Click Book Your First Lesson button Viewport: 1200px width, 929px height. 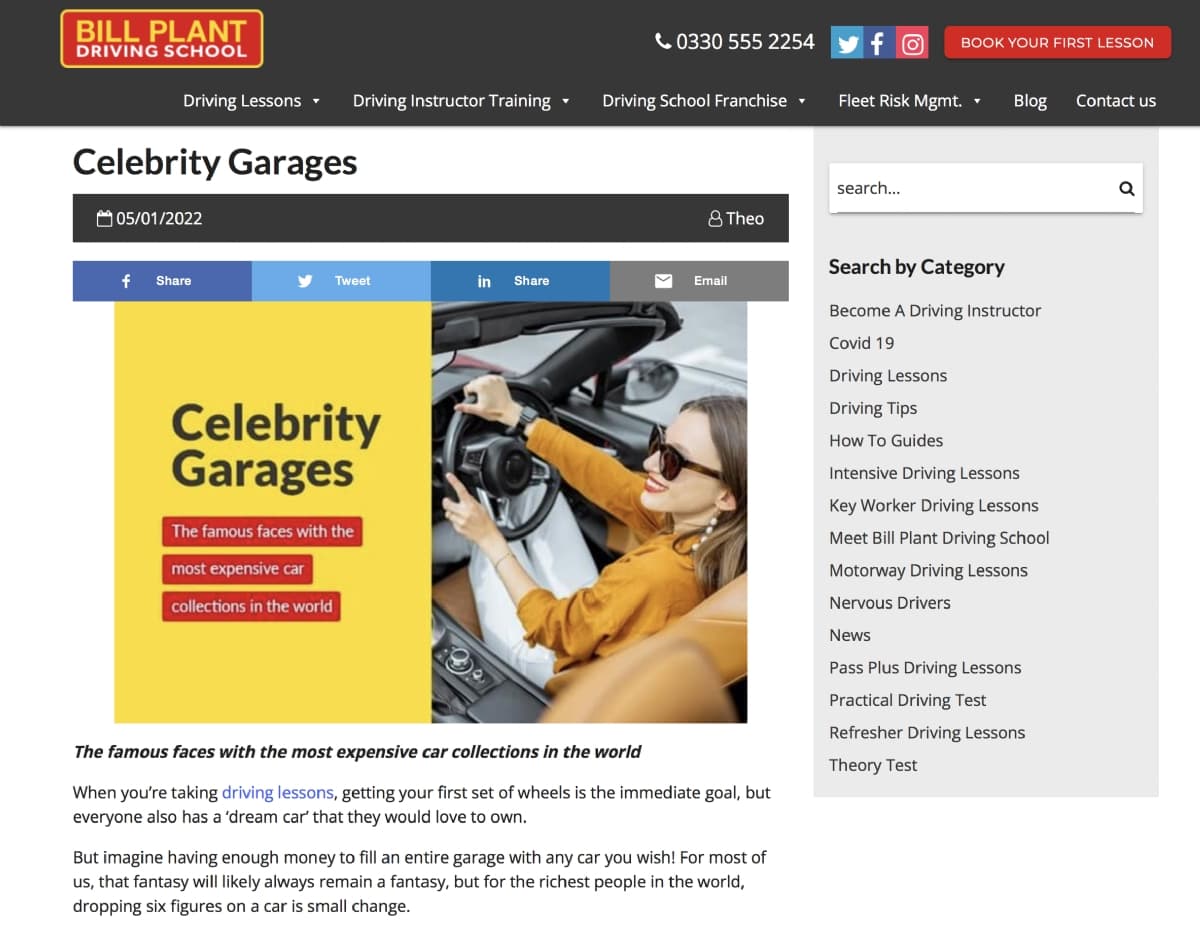(1057, 42)
